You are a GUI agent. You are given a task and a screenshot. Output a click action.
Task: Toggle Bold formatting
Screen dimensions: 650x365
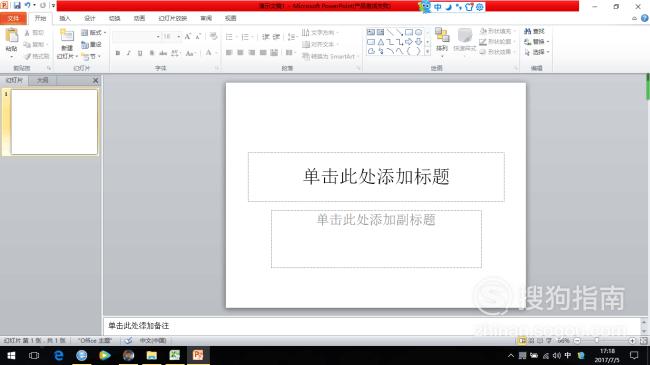click(118, 53)
